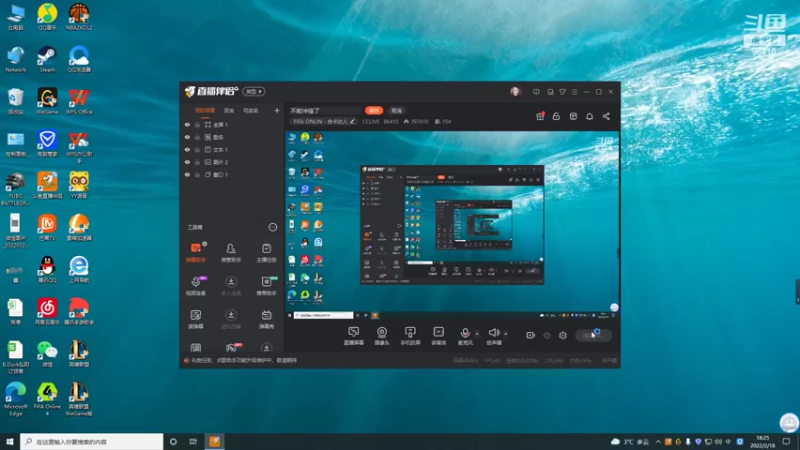Viewport: 800px width, 450px height.
Task: Click the pill button beside the app logo
Action: 254,91
